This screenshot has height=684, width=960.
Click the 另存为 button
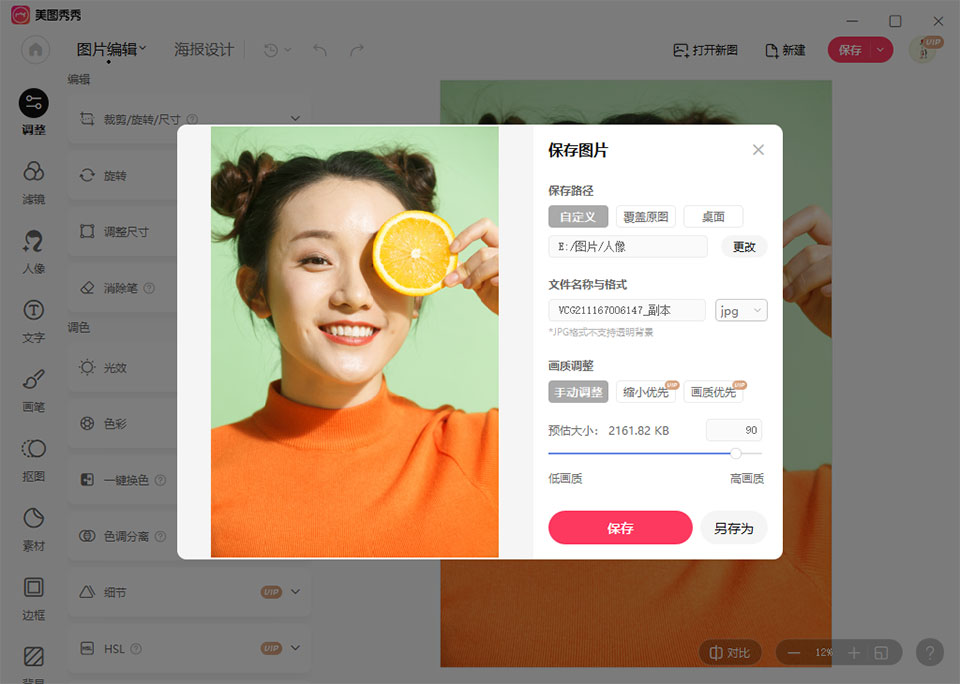coord(733,528)
